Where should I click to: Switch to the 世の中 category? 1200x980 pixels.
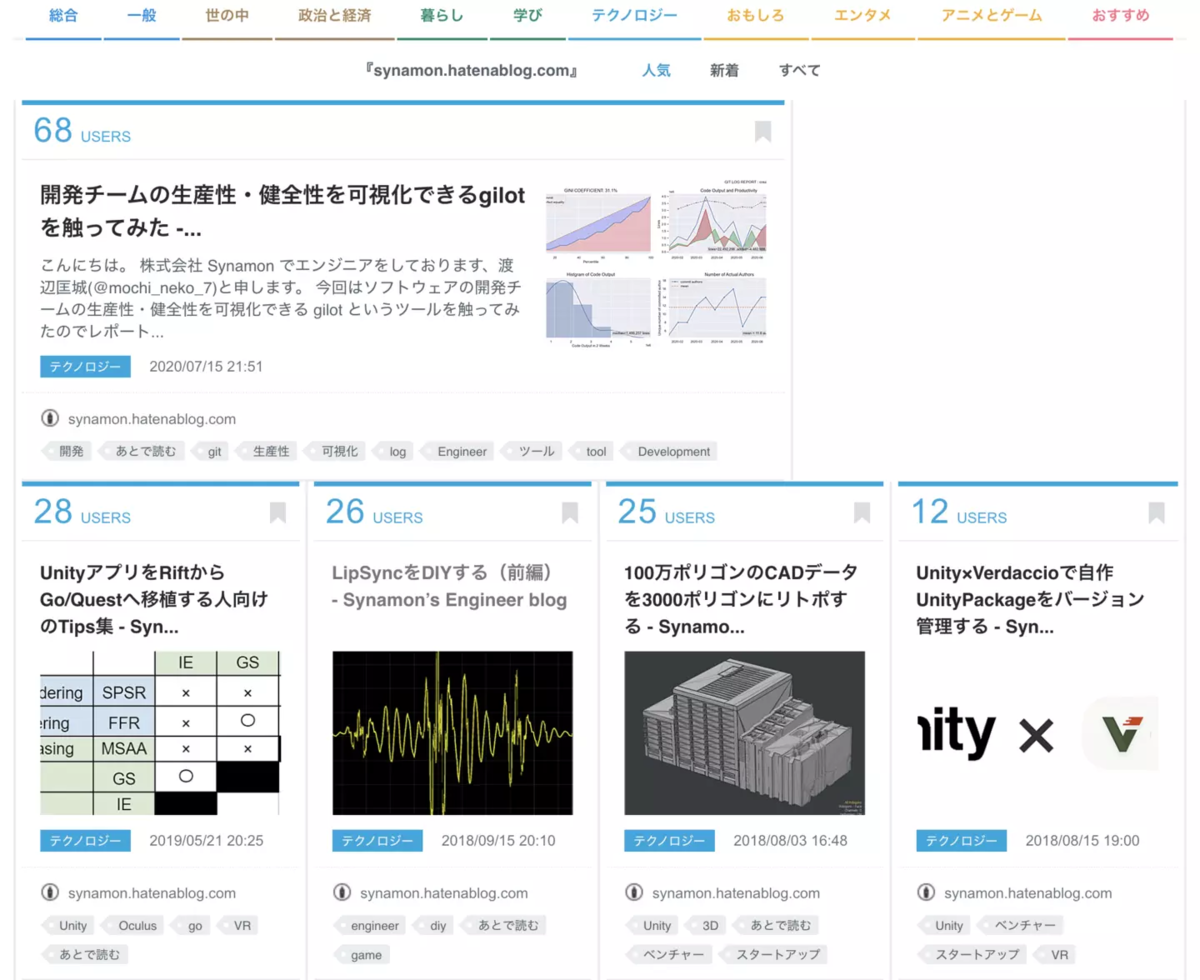227,16
